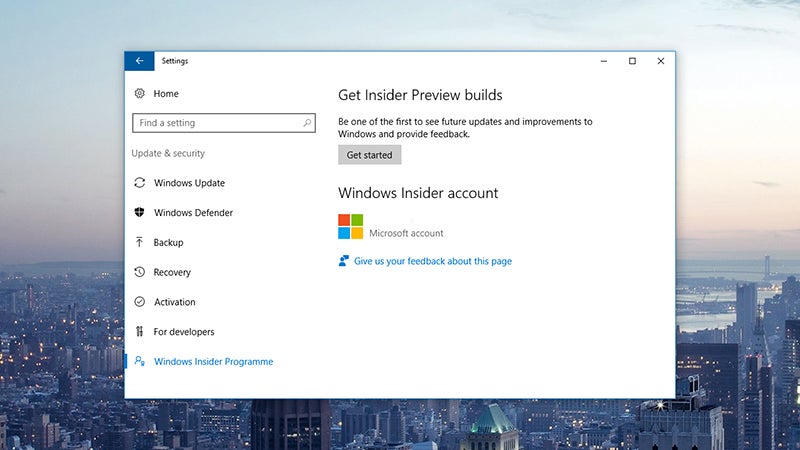This screenshot has height=450, width=800.
Task: Click the Get started button
Action: coord(369,155)
